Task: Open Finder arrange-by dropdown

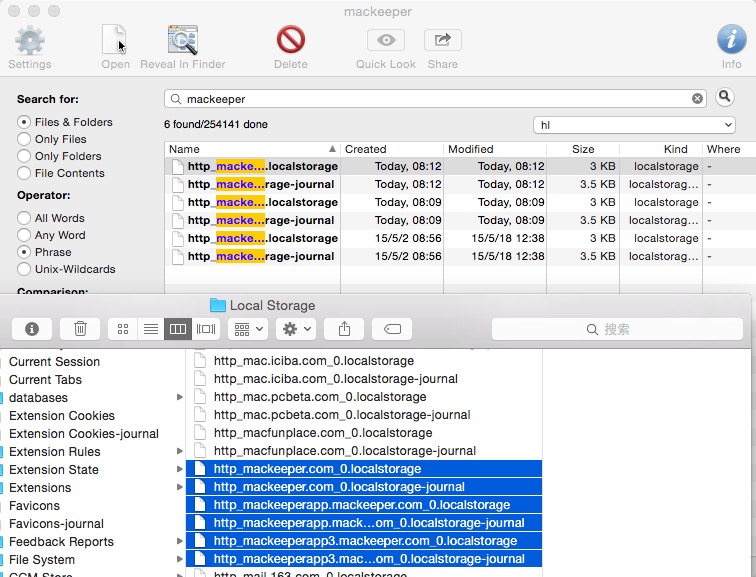Action: (x=248, y=329)
